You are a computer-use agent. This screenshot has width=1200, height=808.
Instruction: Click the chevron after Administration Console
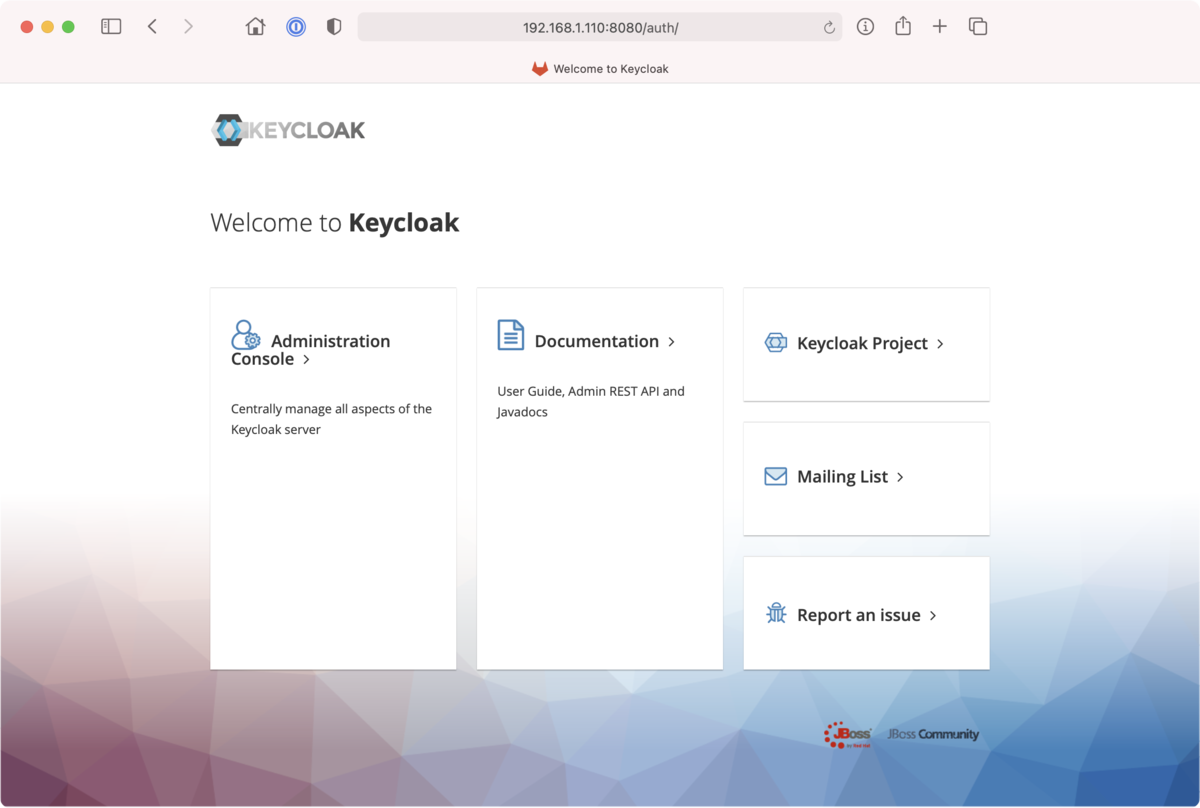pyautogui.click(x=306, y=359)
